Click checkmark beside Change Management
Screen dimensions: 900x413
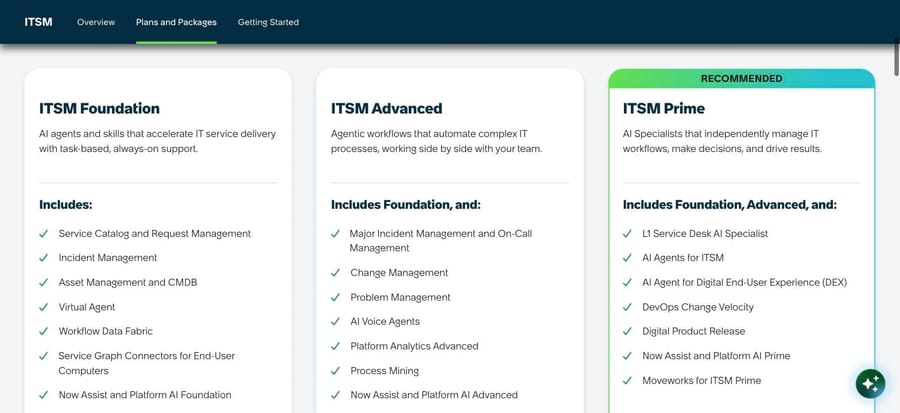click(x=335, y=272)
